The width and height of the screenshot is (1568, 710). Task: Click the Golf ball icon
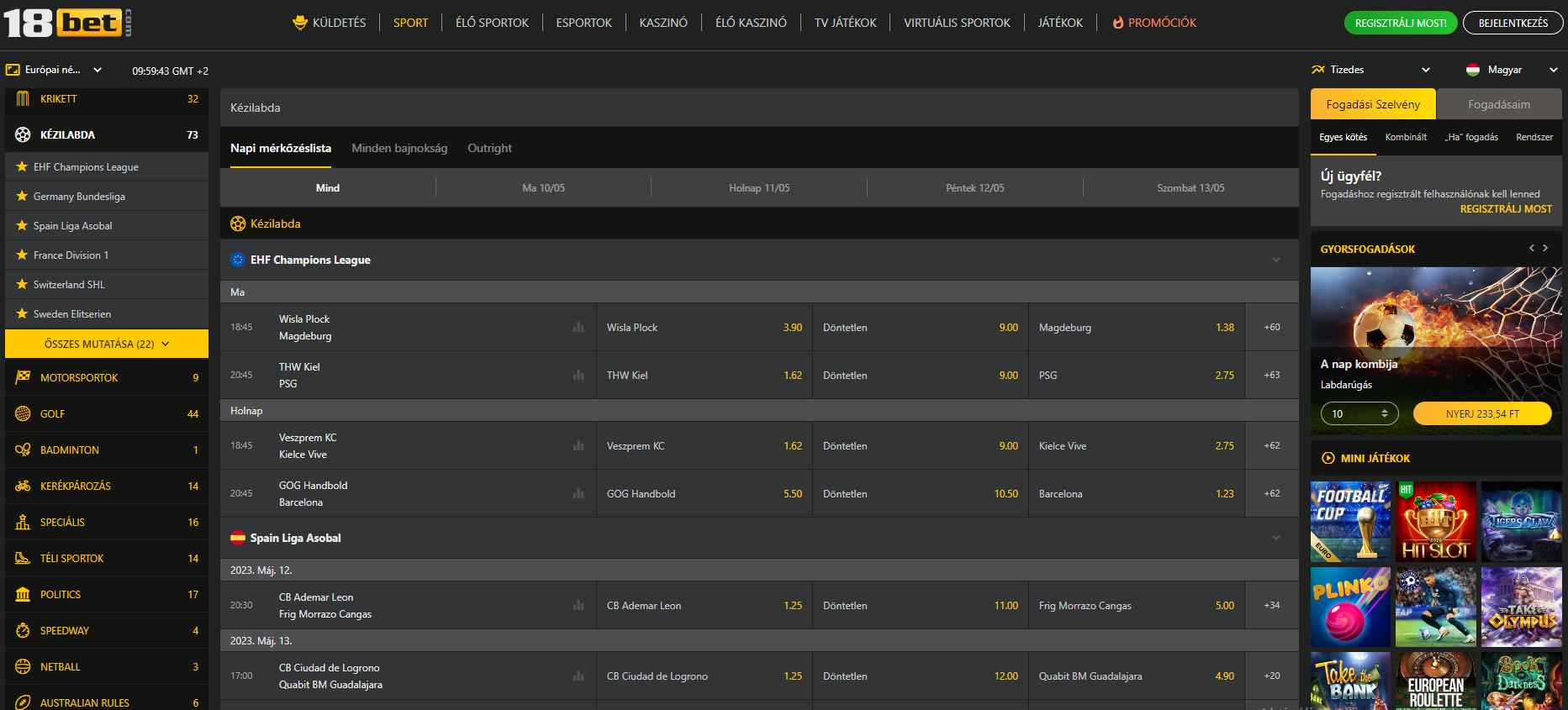coord(23,414)
